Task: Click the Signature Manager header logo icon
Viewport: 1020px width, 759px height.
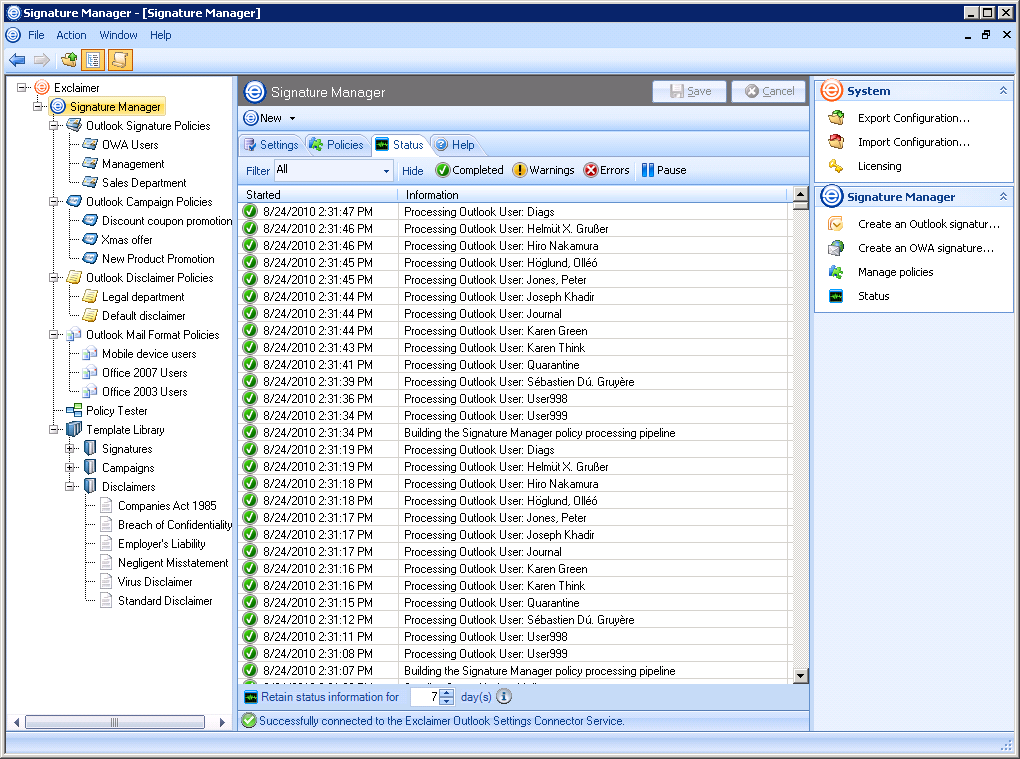Action: 255,92
